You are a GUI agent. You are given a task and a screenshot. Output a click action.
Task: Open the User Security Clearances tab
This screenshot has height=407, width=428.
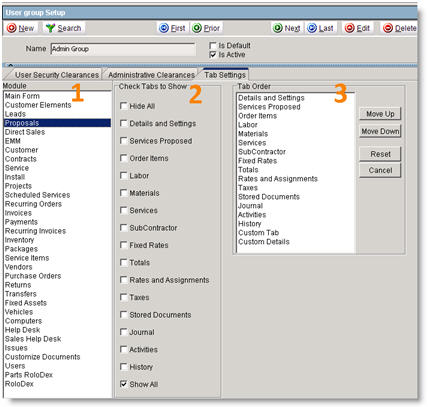(x=57, y=75)
